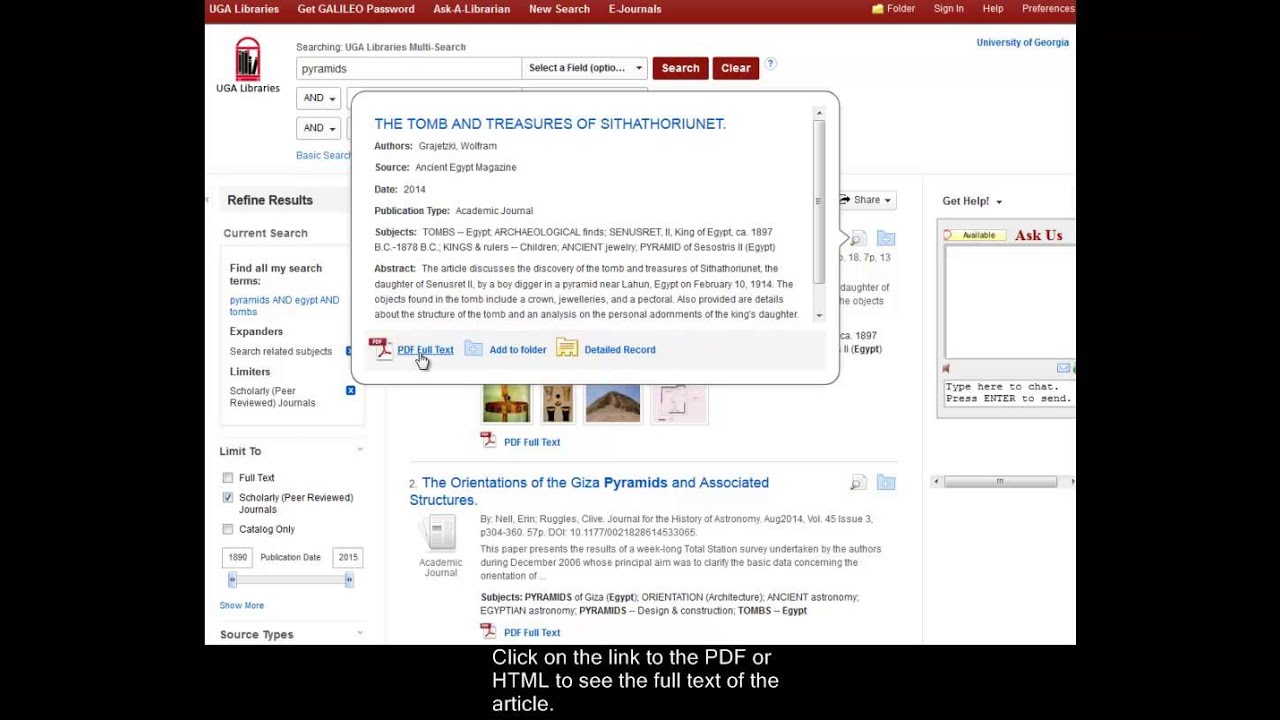Viewport: 1280px width, 720px height.
Task: Select Ask-A-Librarian in top bar
Action: coord(472,9)
